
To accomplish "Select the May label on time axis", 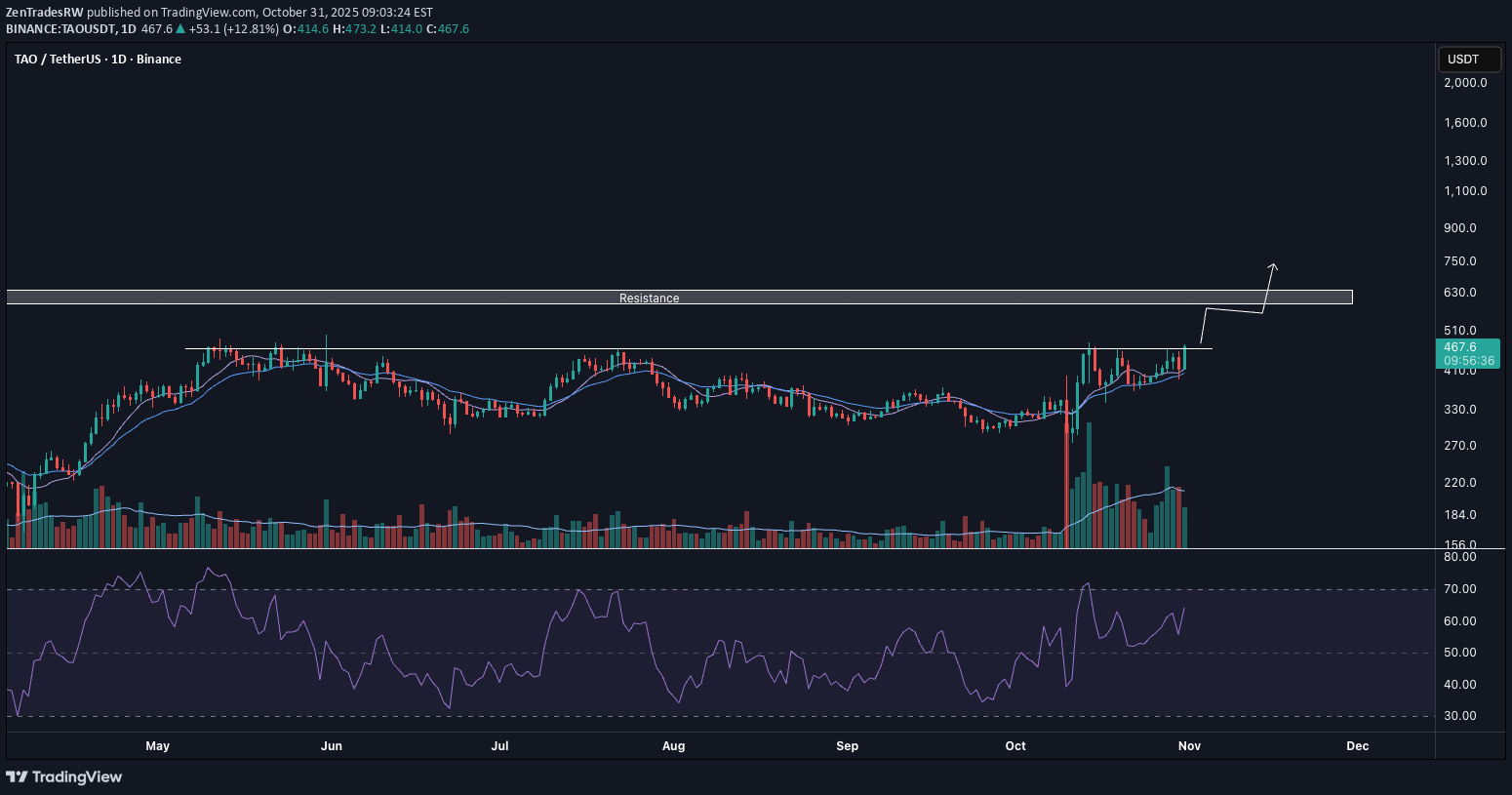I will pos(157,746).
